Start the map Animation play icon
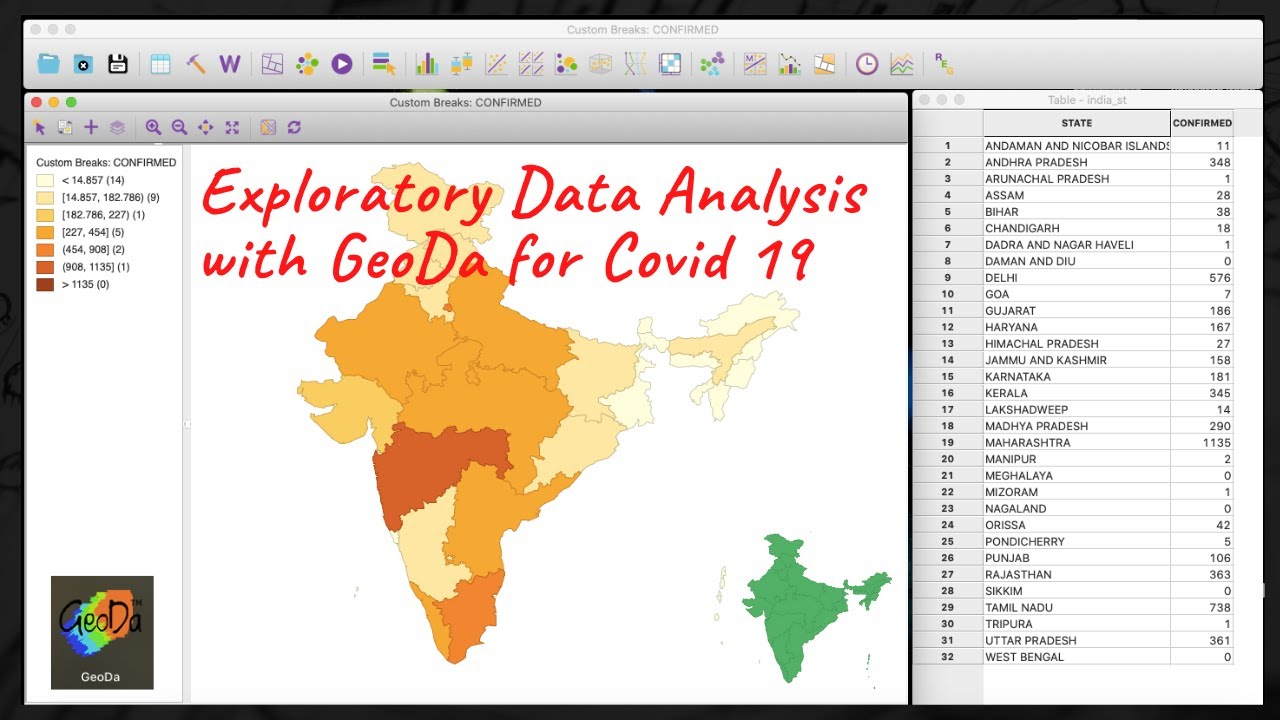This screenshot has height=720, width=1280. point(342,64)
